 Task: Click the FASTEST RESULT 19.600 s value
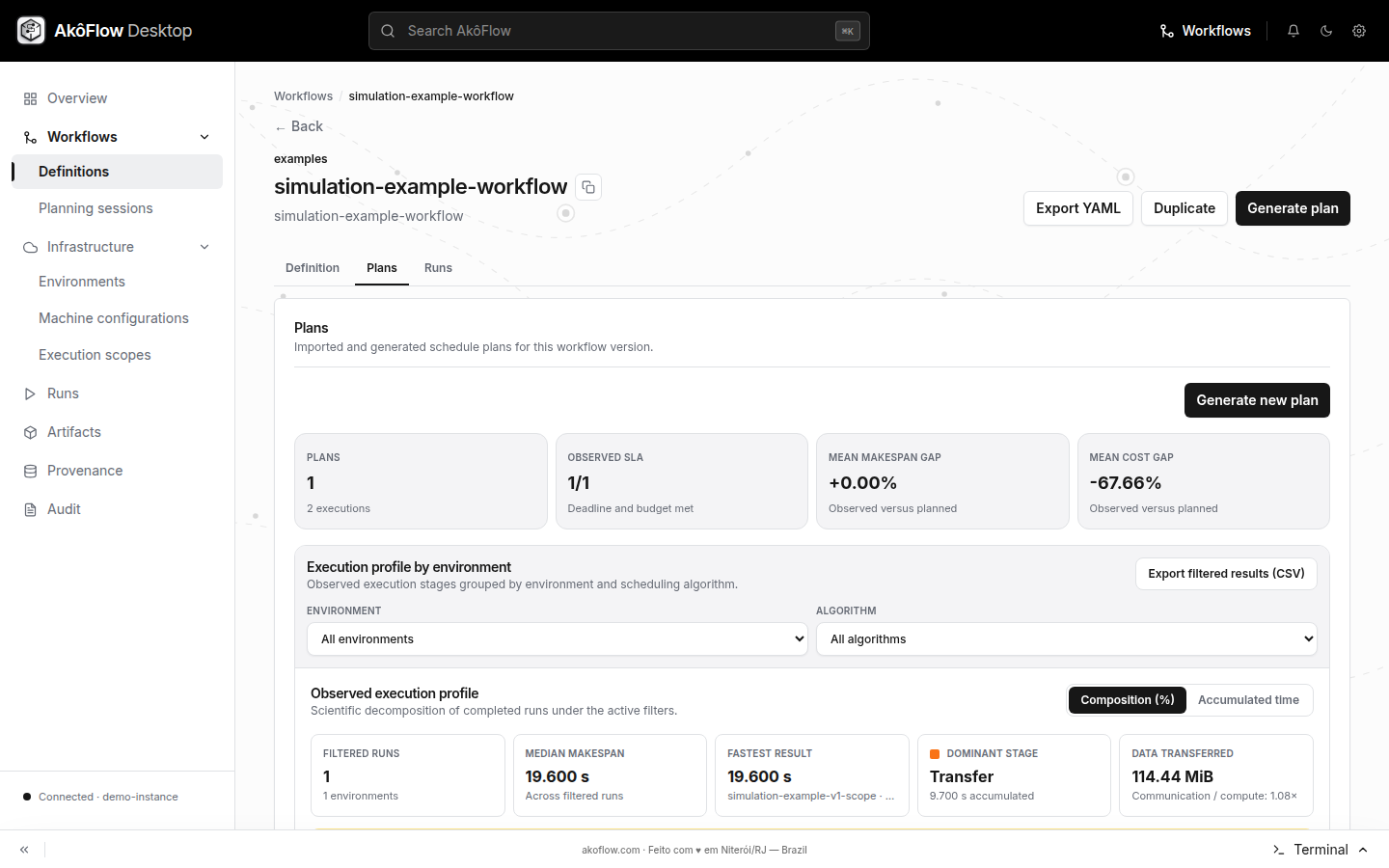coord(759,776)
